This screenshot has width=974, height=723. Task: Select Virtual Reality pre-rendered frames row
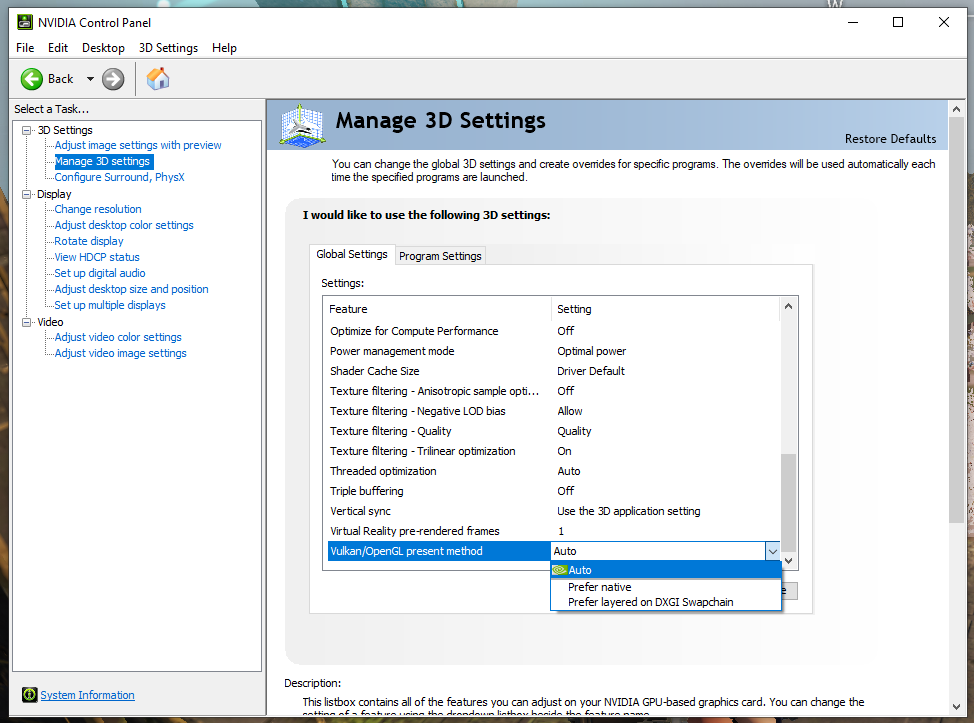click(553, 531)
